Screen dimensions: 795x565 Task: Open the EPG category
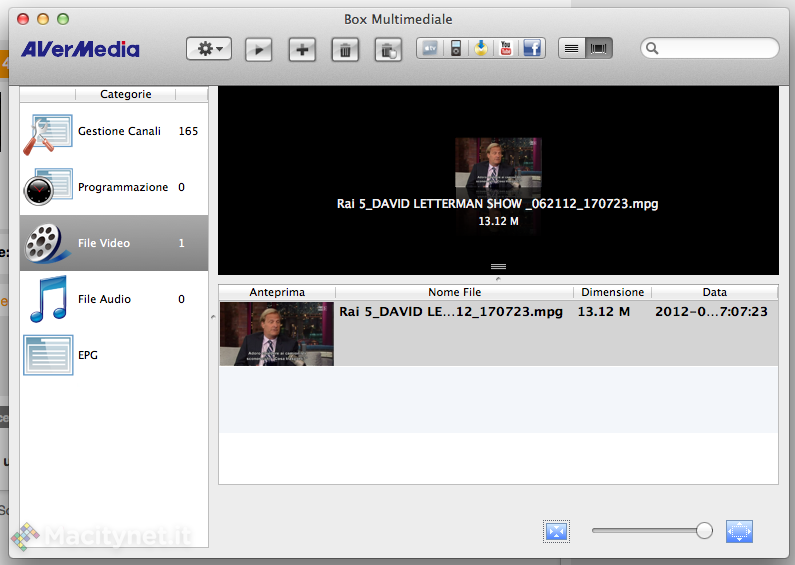tap(114, 355)
